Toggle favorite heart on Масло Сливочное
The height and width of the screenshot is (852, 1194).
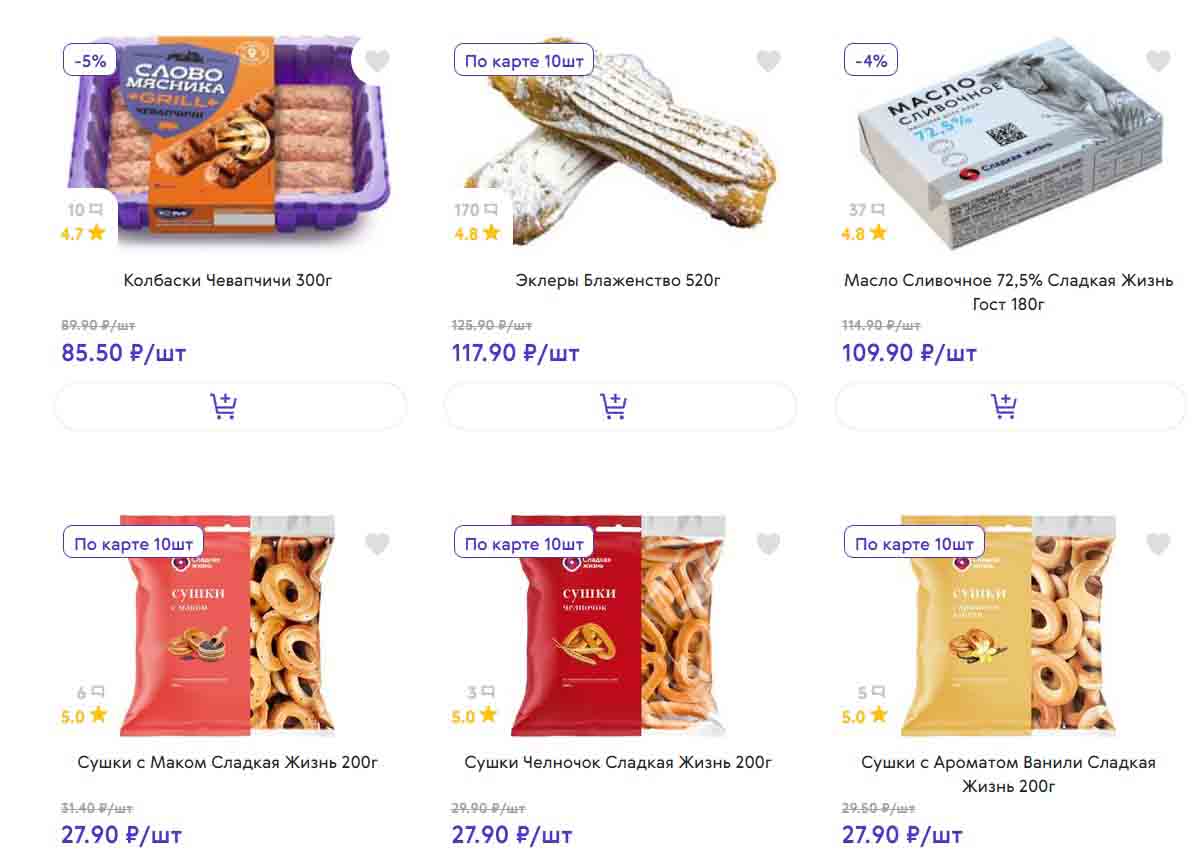tap(1158, 61)
